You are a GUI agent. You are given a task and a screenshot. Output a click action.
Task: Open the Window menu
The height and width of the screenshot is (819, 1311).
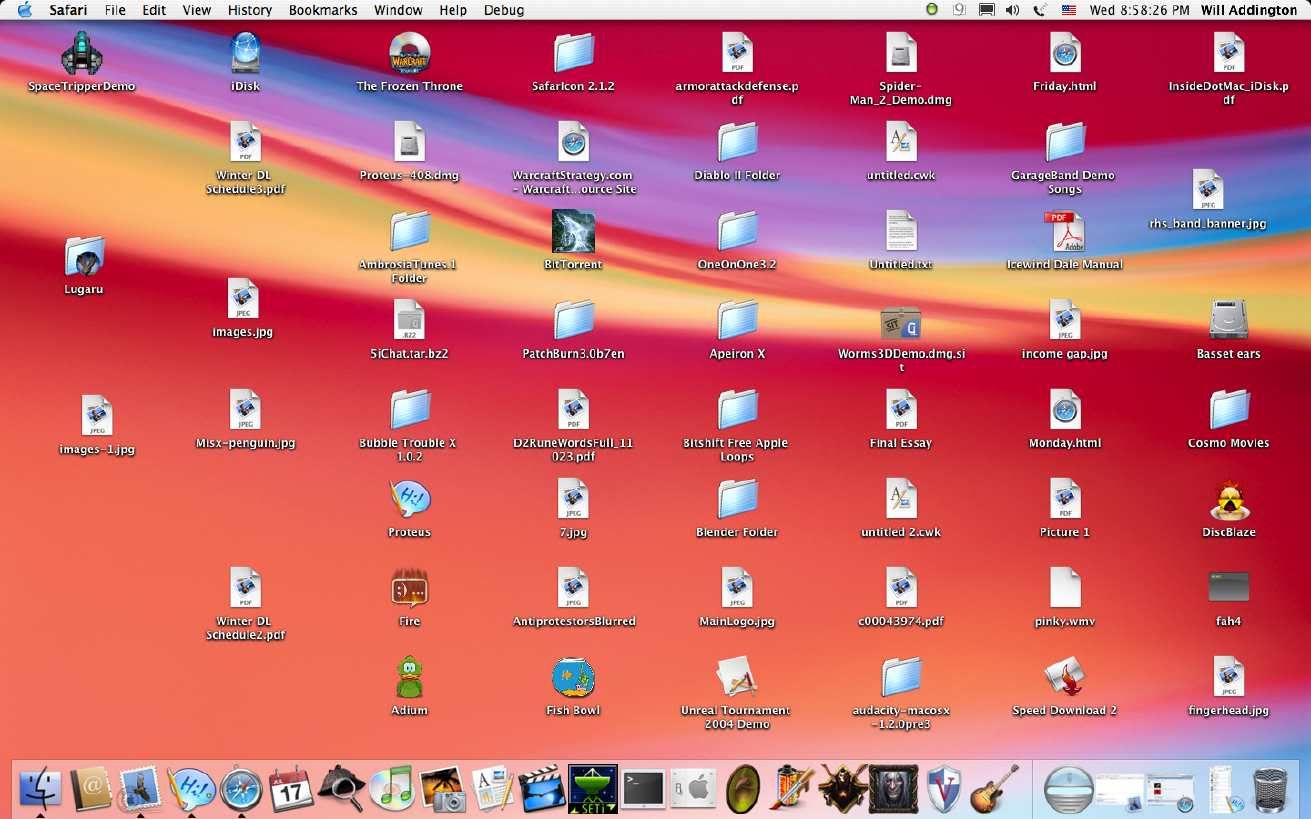click(x=398, y=10)
